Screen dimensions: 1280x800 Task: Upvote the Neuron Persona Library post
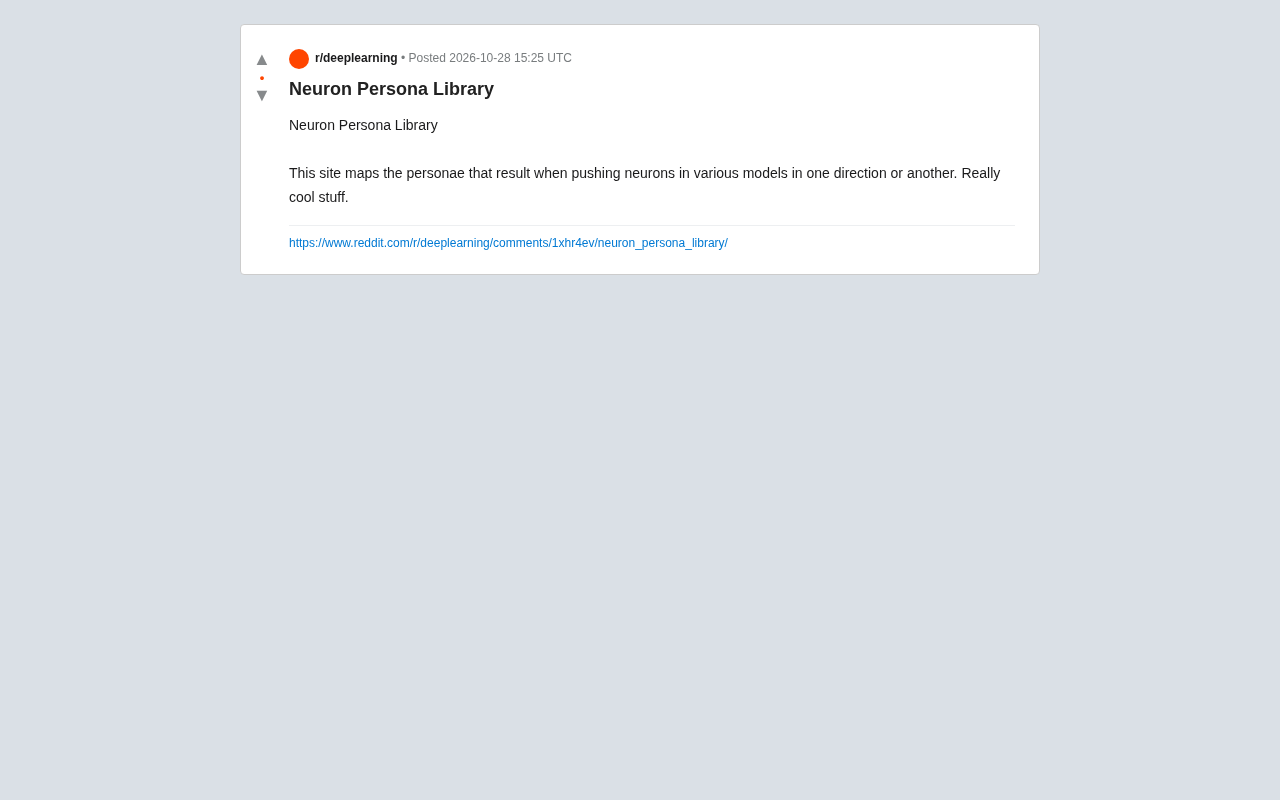(262, 60)
